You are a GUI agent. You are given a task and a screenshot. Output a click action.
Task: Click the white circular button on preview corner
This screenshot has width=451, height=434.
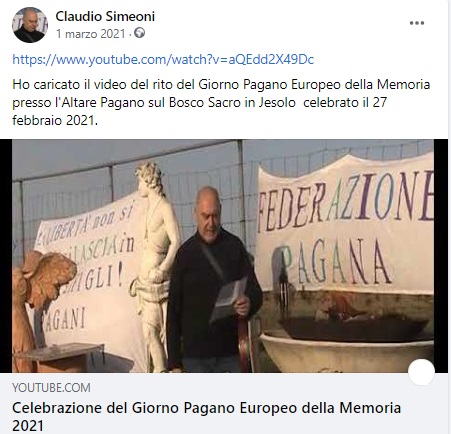[x=421, y=372]
